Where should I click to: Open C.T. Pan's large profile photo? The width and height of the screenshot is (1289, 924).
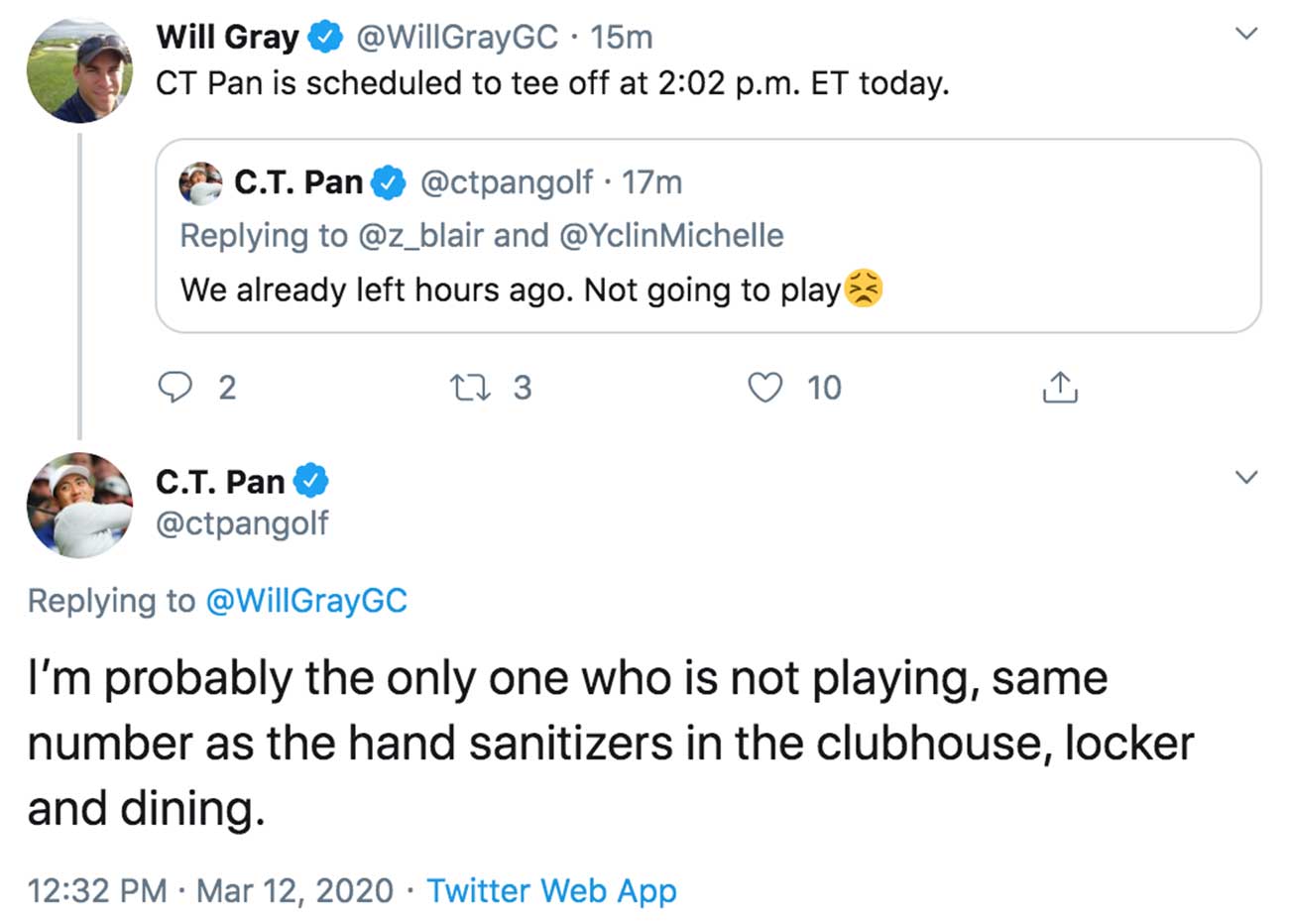[79, 505]
